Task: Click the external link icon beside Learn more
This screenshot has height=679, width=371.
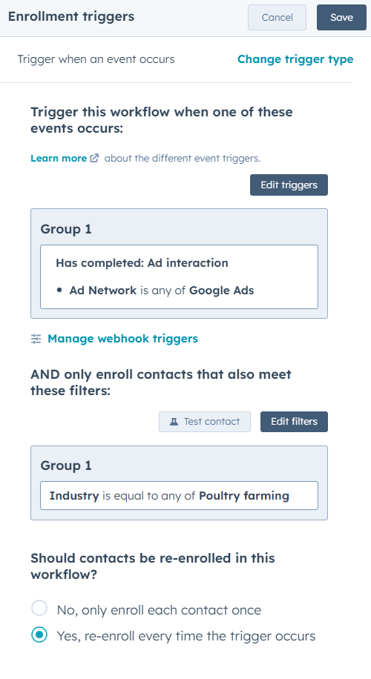Action: 94,158
